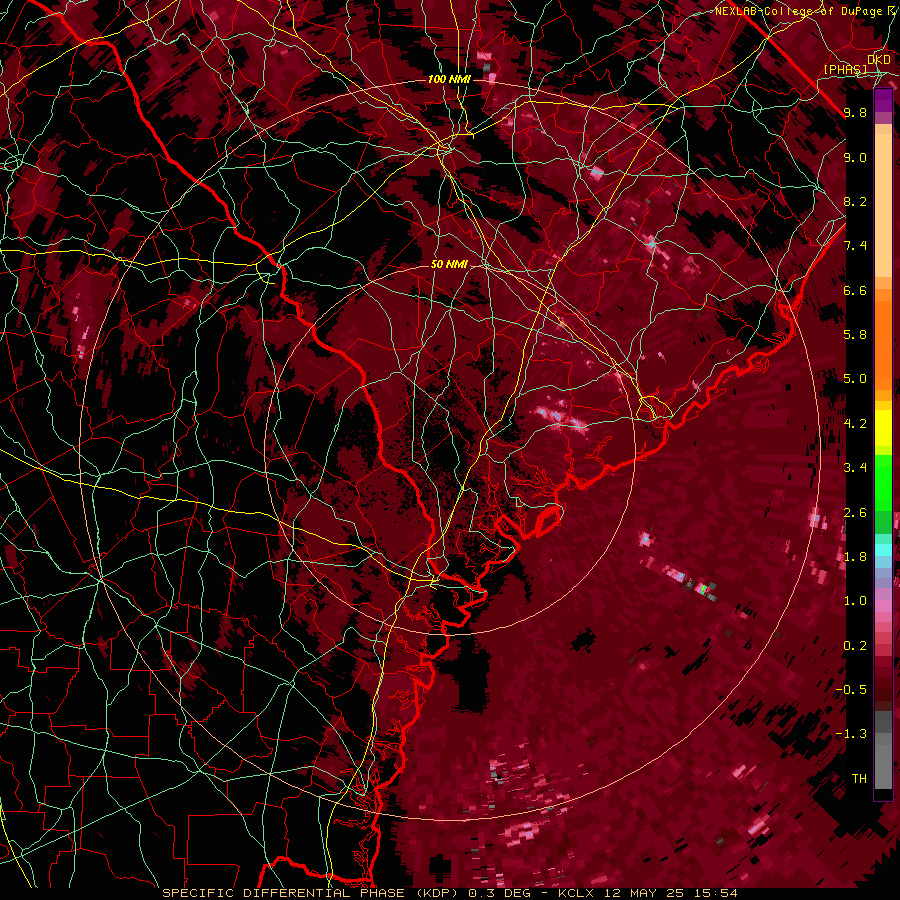
Task: Click the [PHAS] unit label above the color bar
Action: point(845,69)
